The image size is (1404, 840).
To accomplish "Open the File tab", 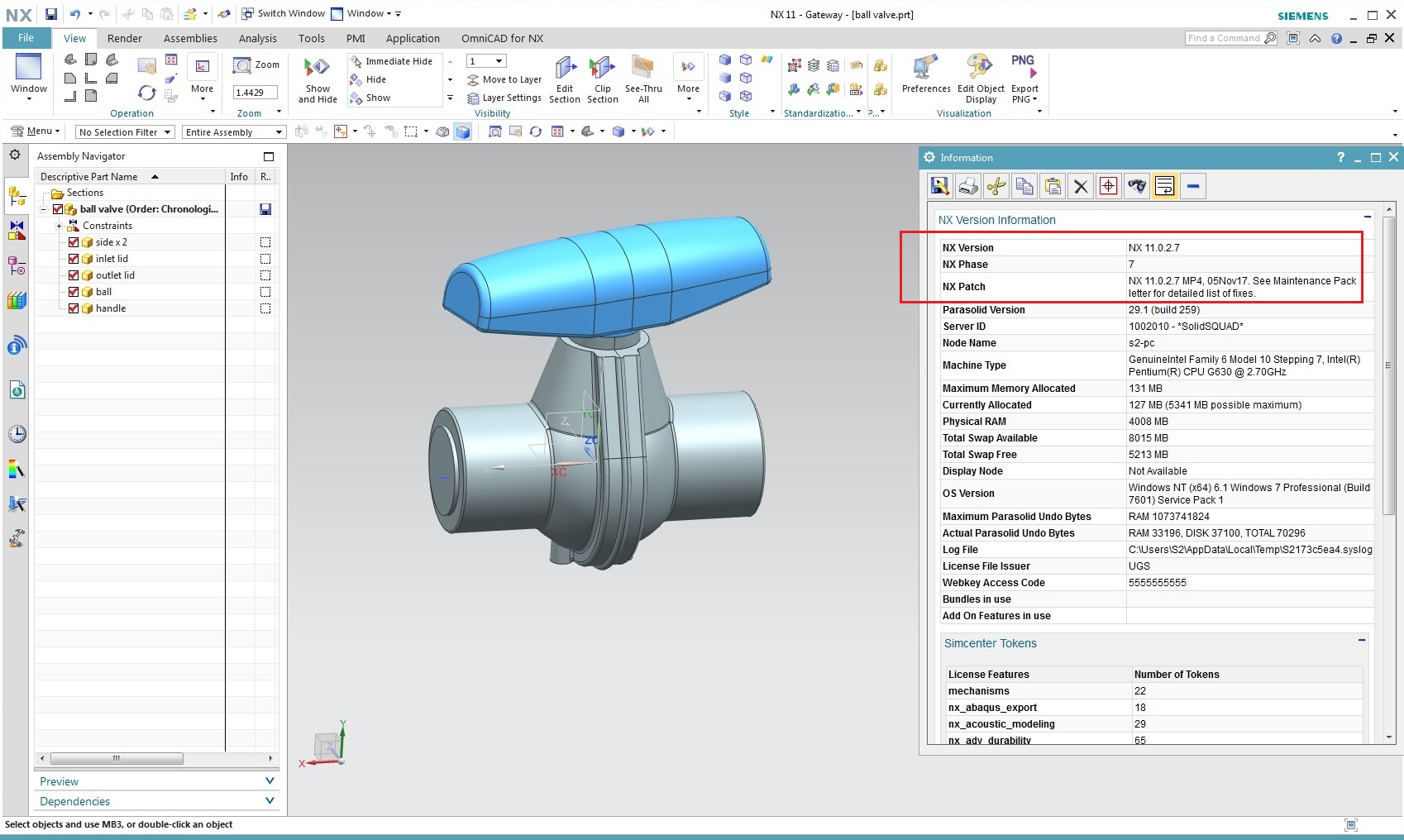I will [x=26, y=38].
